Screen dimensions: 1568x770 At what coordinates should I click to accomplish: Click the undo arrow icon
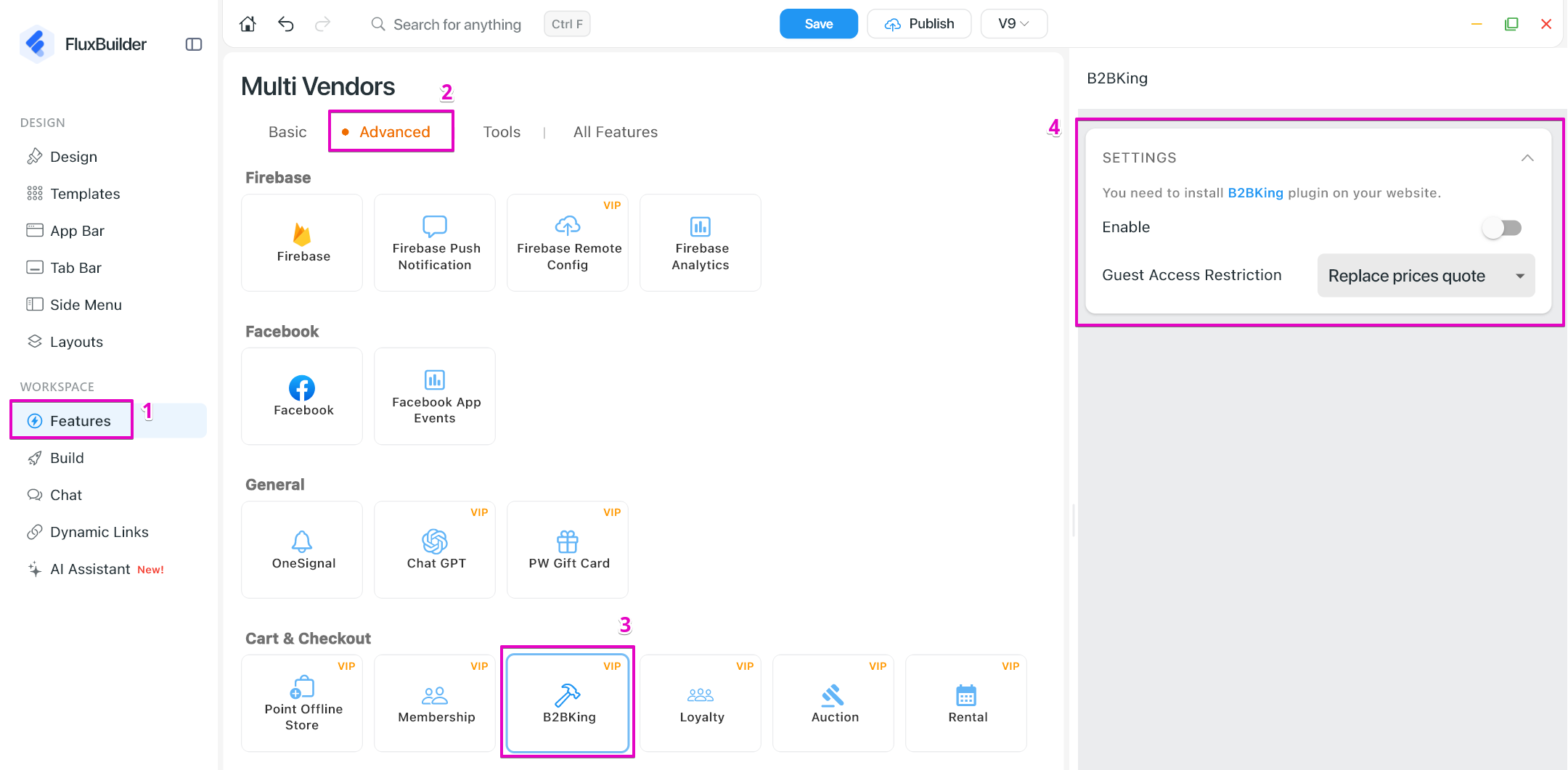[x=285, y=24]
